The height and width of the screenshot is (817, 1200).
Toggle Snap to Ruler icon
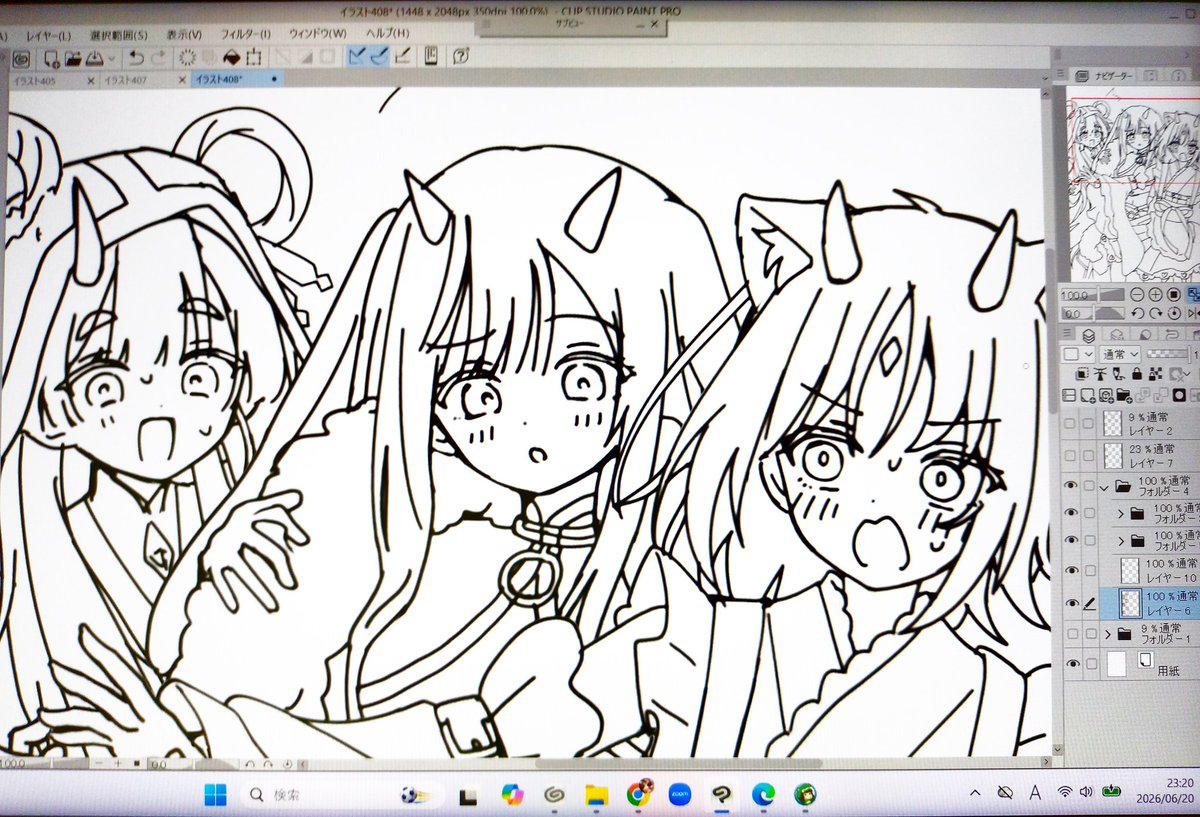[x=357, y=56]
